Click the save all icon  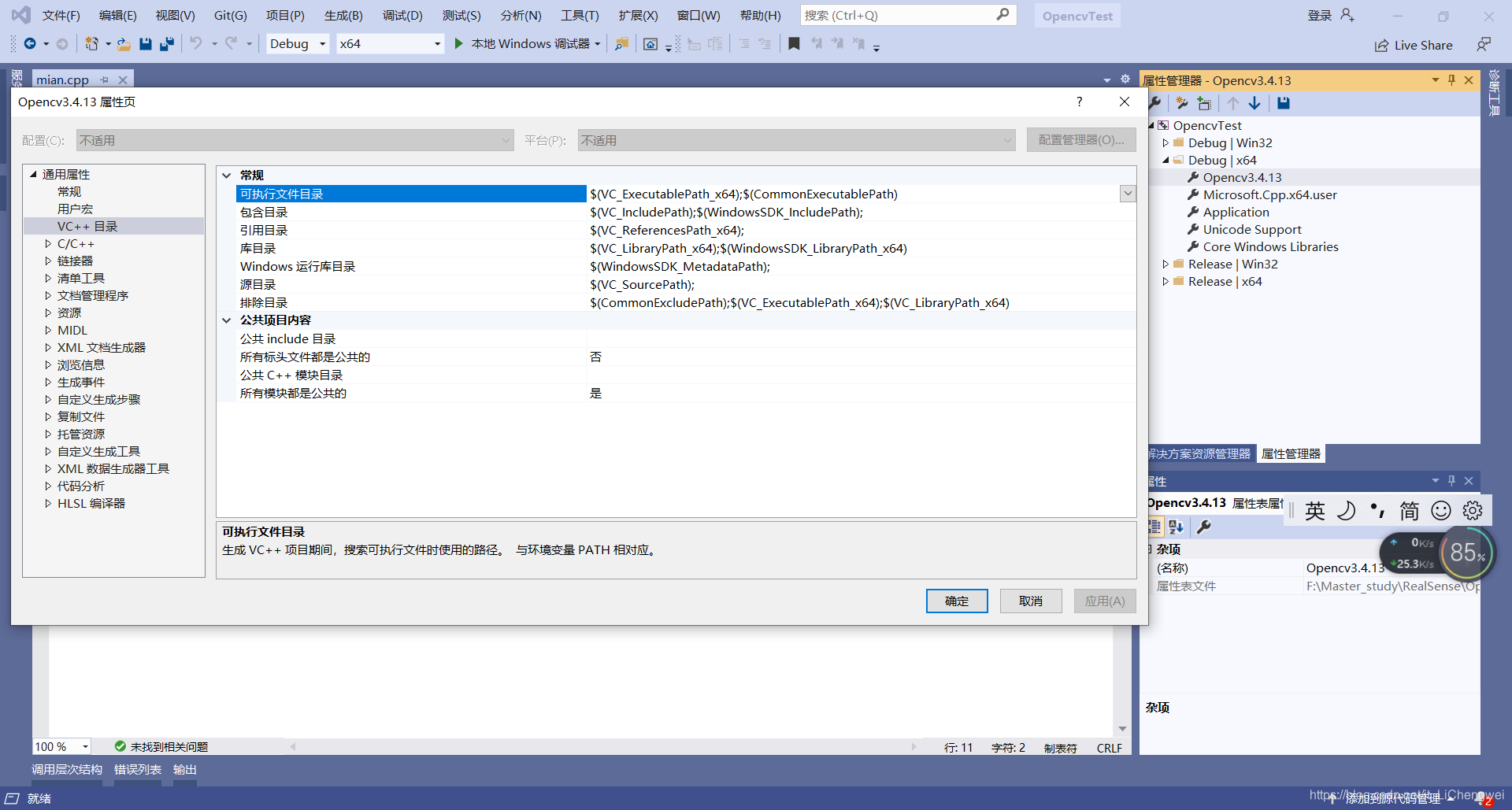(166, 44)
